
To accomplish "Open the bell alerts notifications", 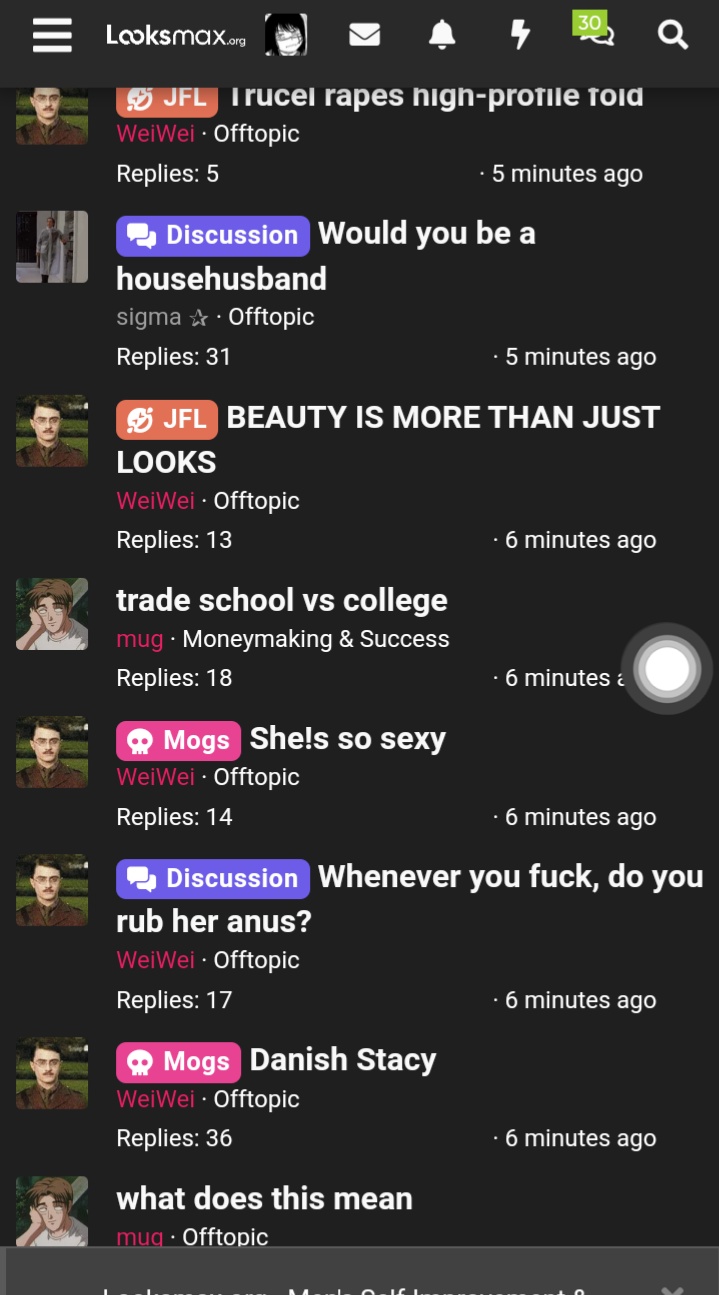I will [x=442, y=35].
